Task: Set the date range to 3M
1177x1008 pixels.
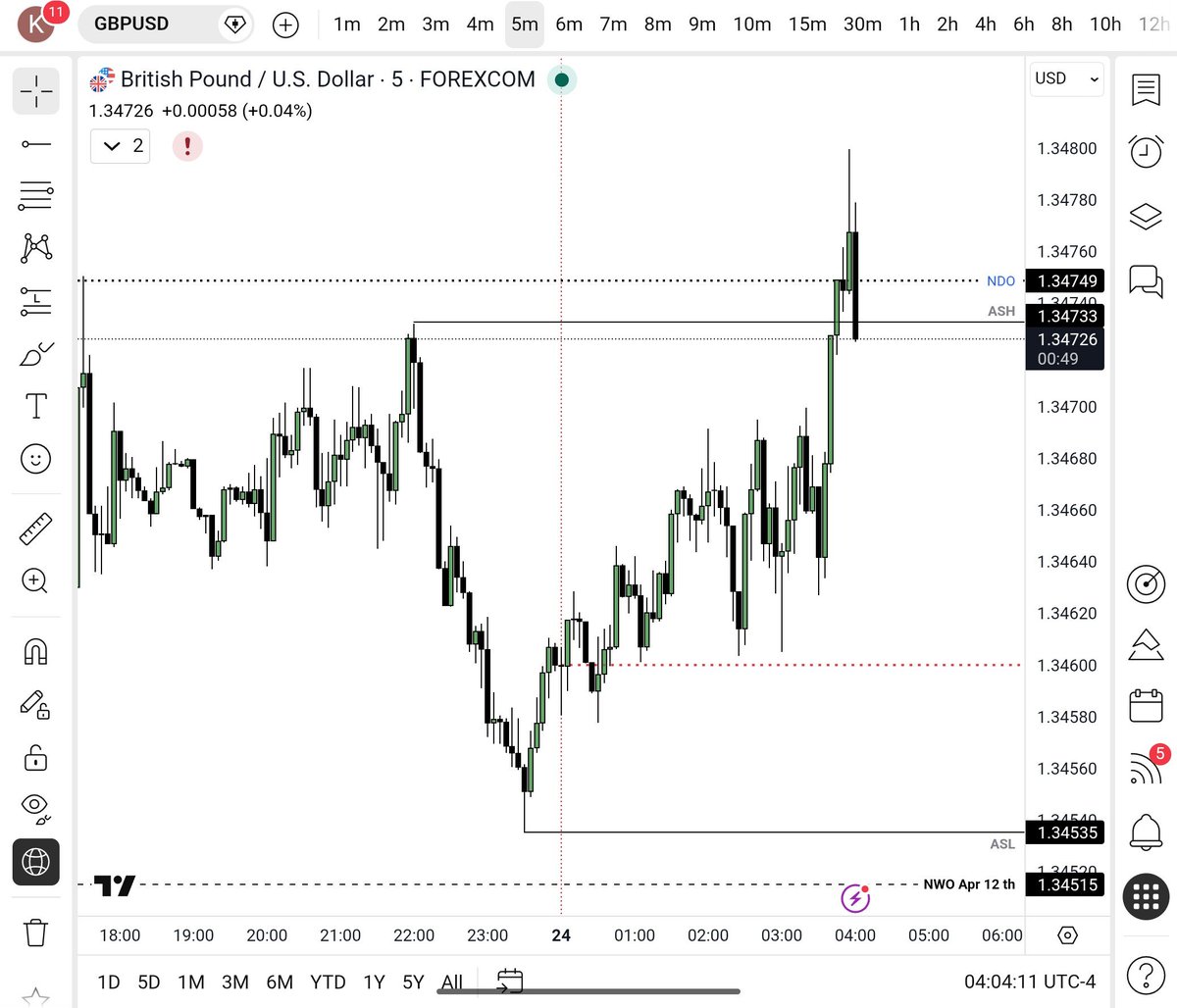Action: click(235, 982)
